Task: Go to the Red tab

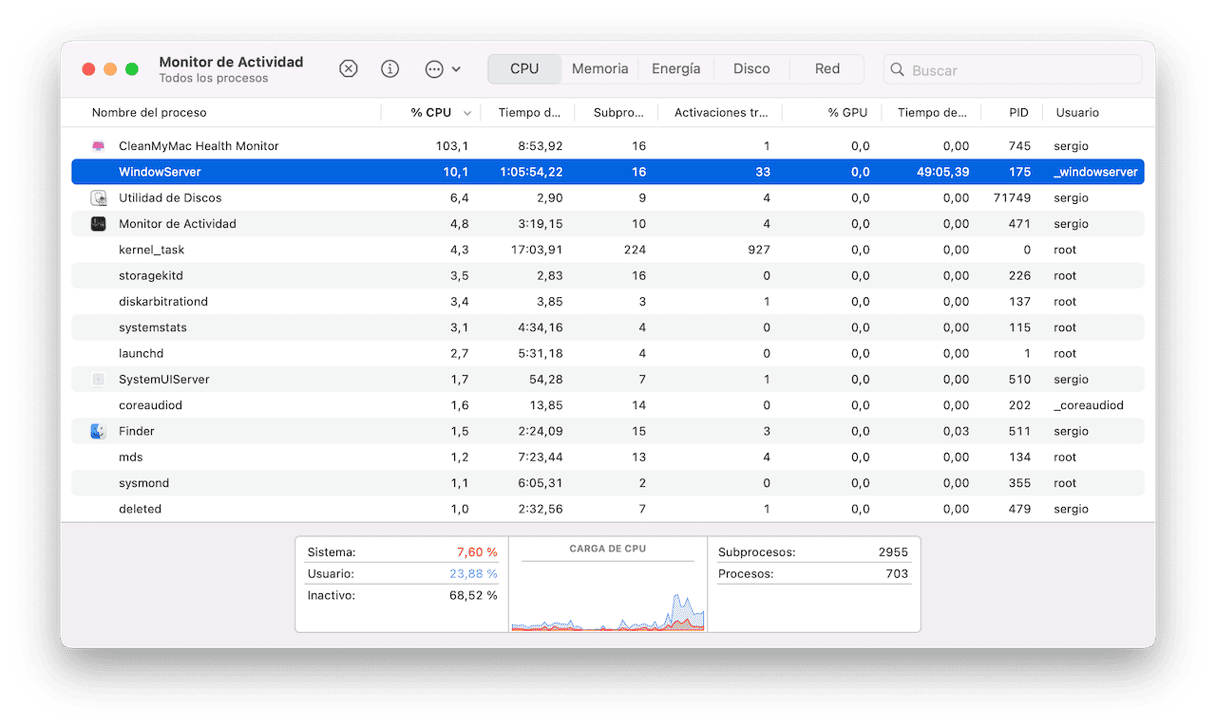Action: coord(827,69)
